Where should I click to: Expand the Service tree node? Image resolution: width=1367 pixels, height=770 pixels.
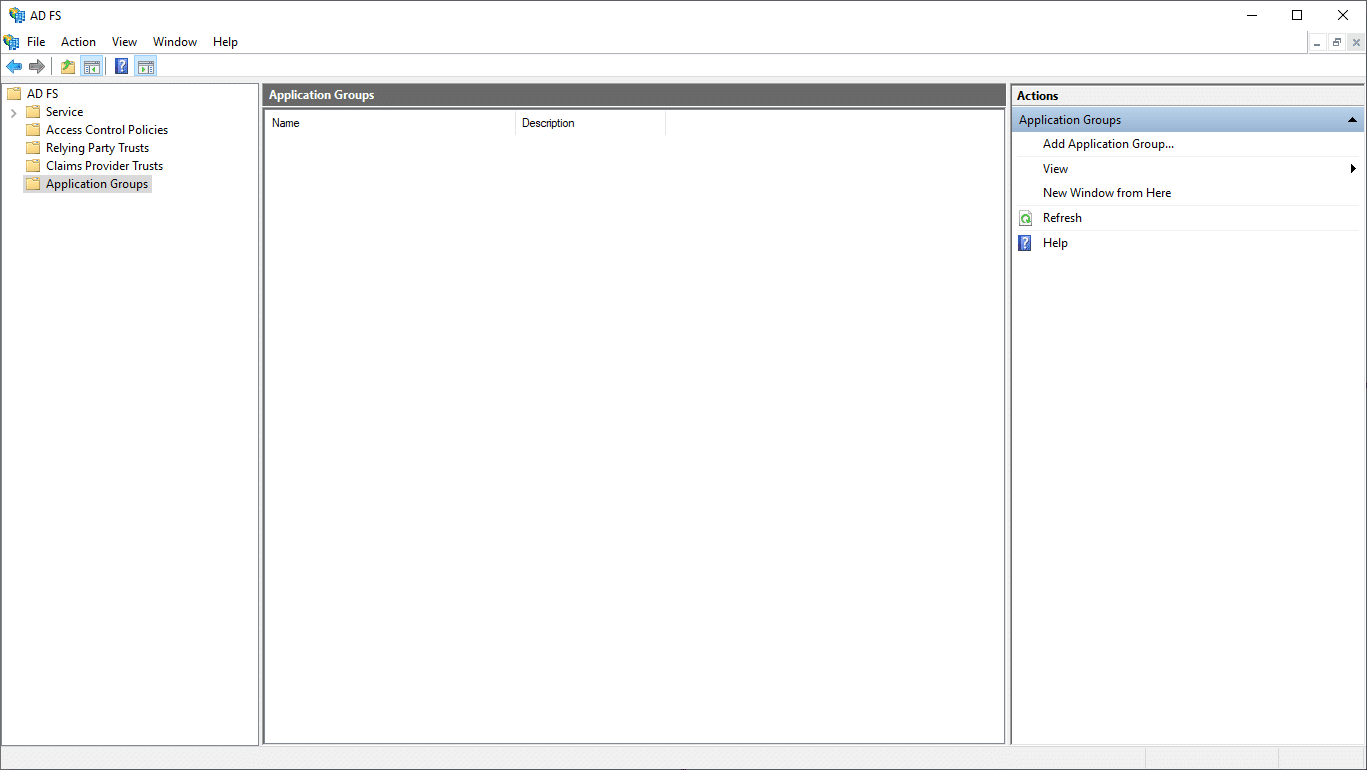13,112
